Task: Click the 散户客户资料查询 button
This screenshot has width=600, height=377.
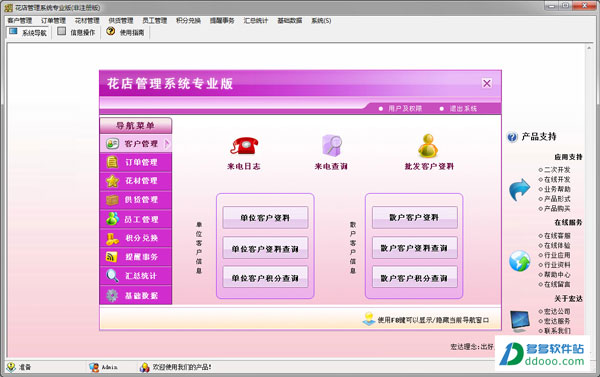Action: click(x=414, y=248)
